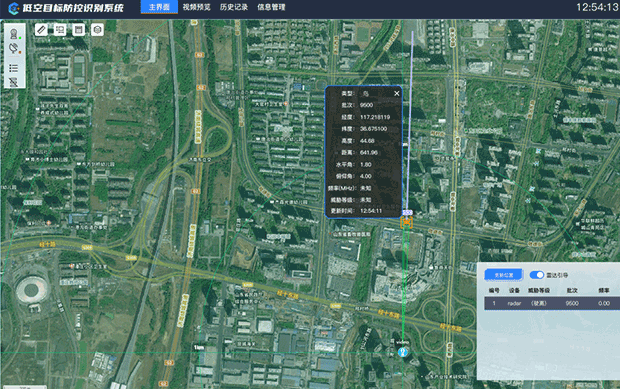Open the 视频预览 video preview tab
The height and width of the screenshot is (389, 620).
pos(196,7)
